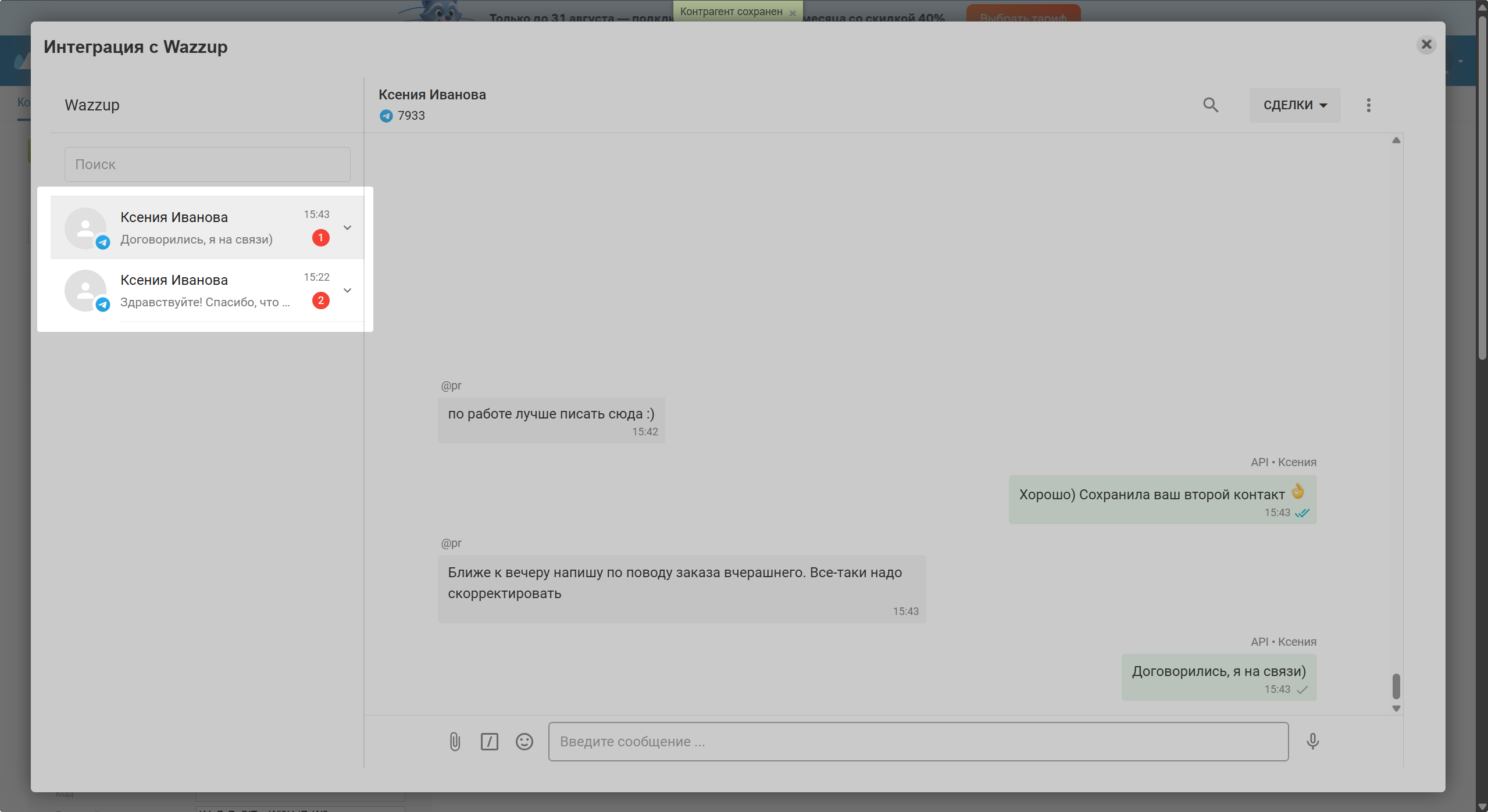Click the last sent message "Договорились, я на связи)"
Viewport: 1488px width, 812px height.
(x=1219, y=678)
